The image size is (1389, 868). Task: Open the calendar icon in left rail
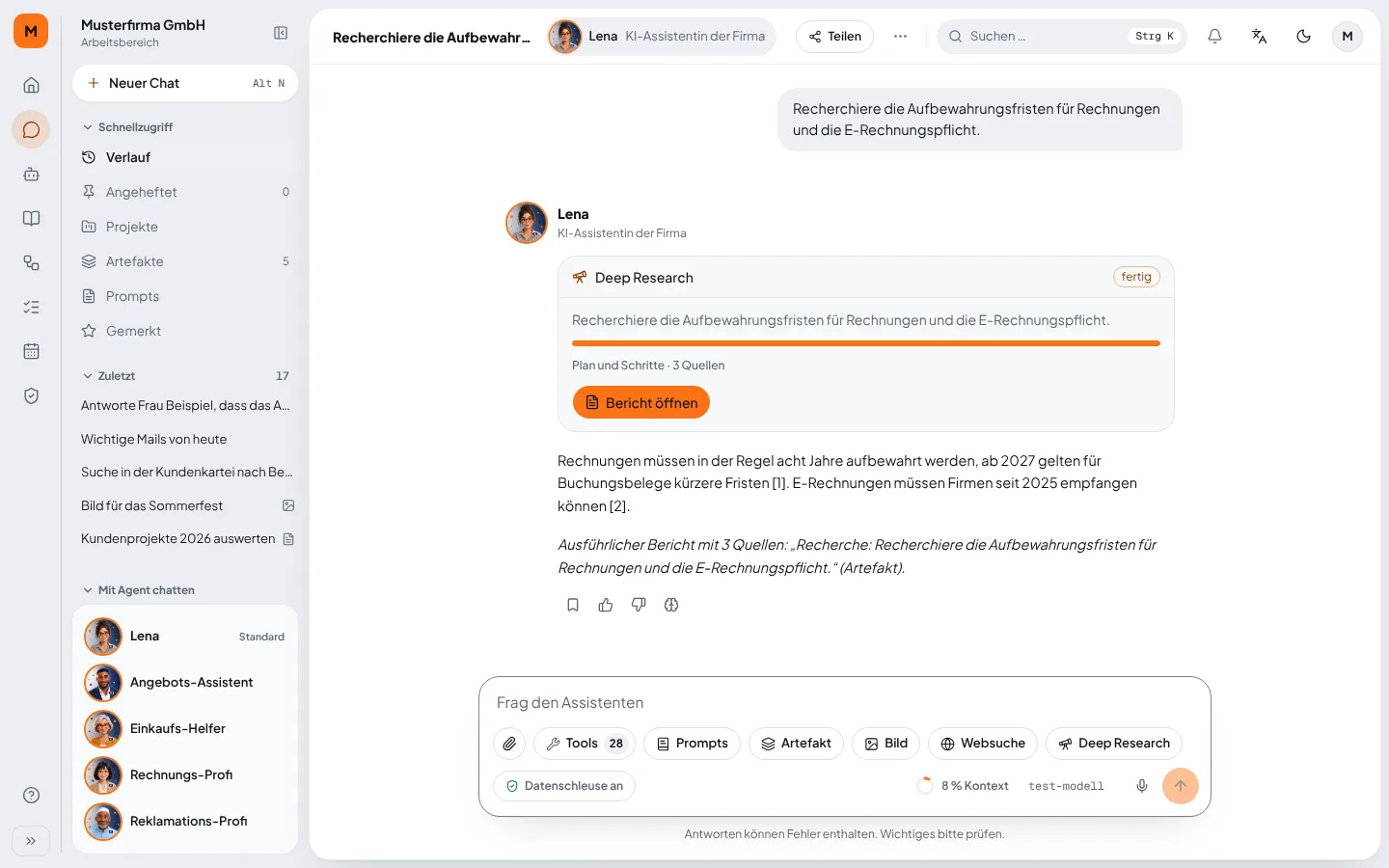(31, 351)
